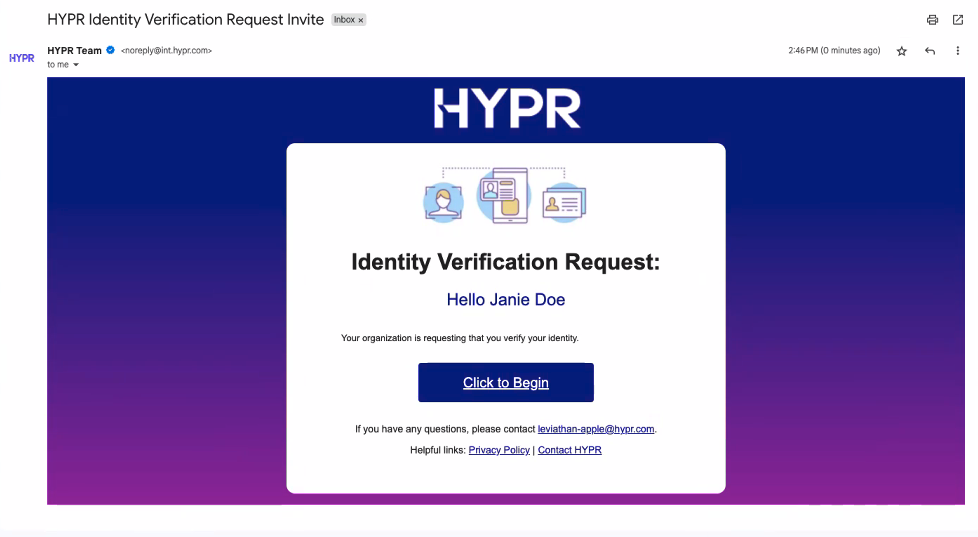Star the HYPR Team email
Viewport: 978px width, 537px height.
point(901,51)
